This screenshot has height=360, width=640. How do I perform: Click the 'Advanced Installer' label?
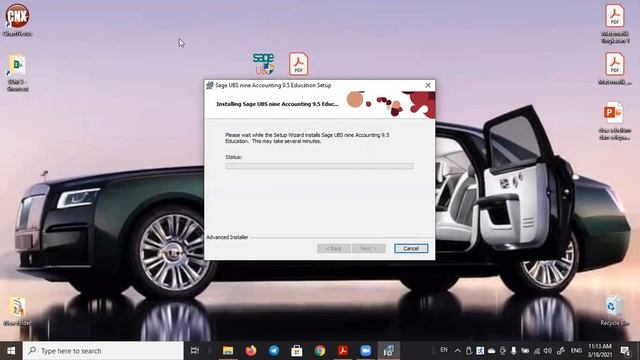pyautogui.click(x=227, y=237)
